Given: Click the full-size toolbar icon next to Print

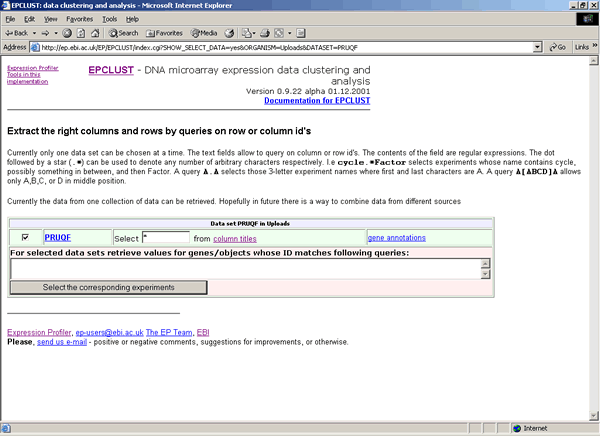Looking at the screenshot, I should coord(279,33).
